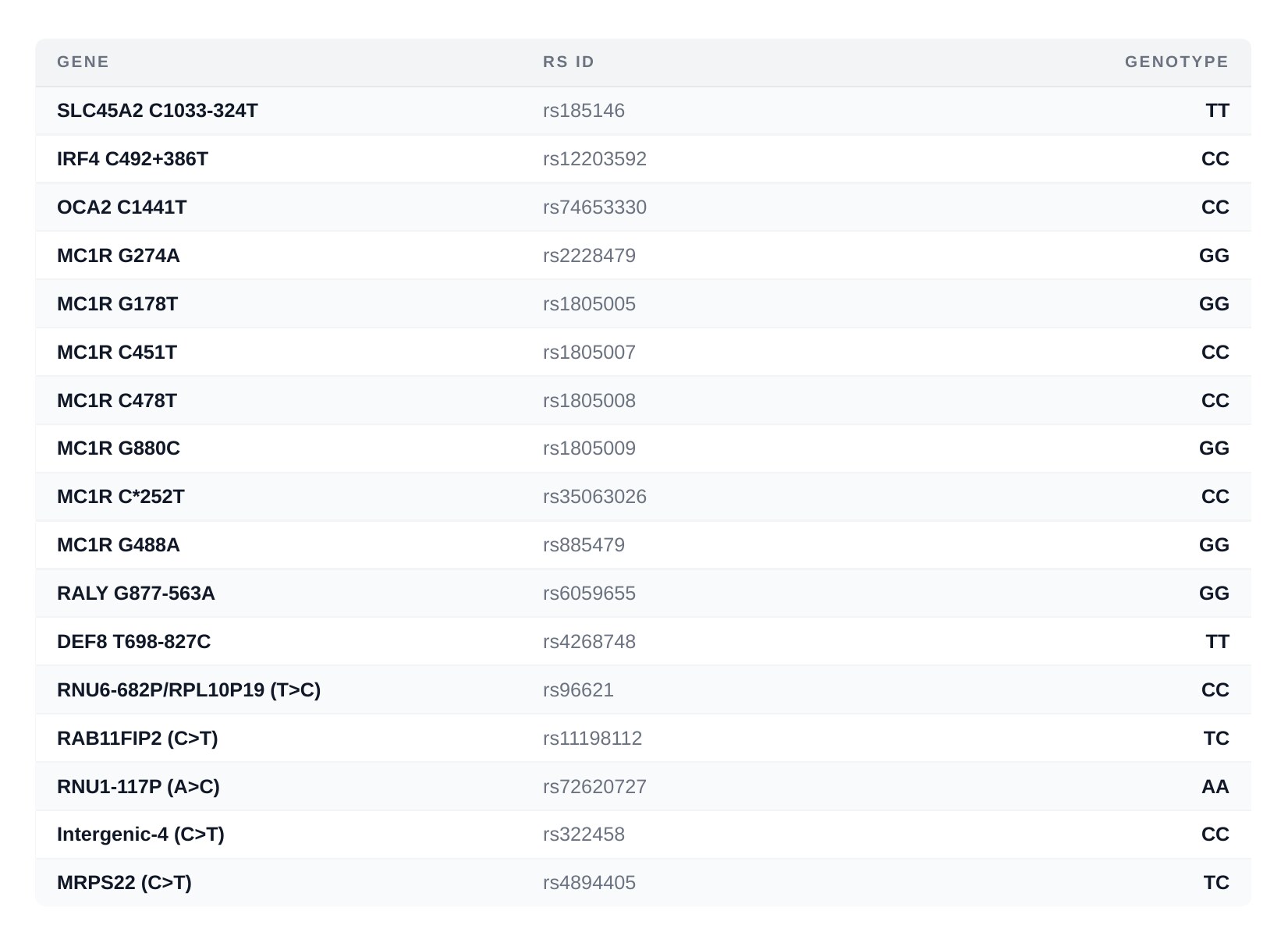
Task: Click the rs185146 ID cell
Action: (x=584, y=111)
